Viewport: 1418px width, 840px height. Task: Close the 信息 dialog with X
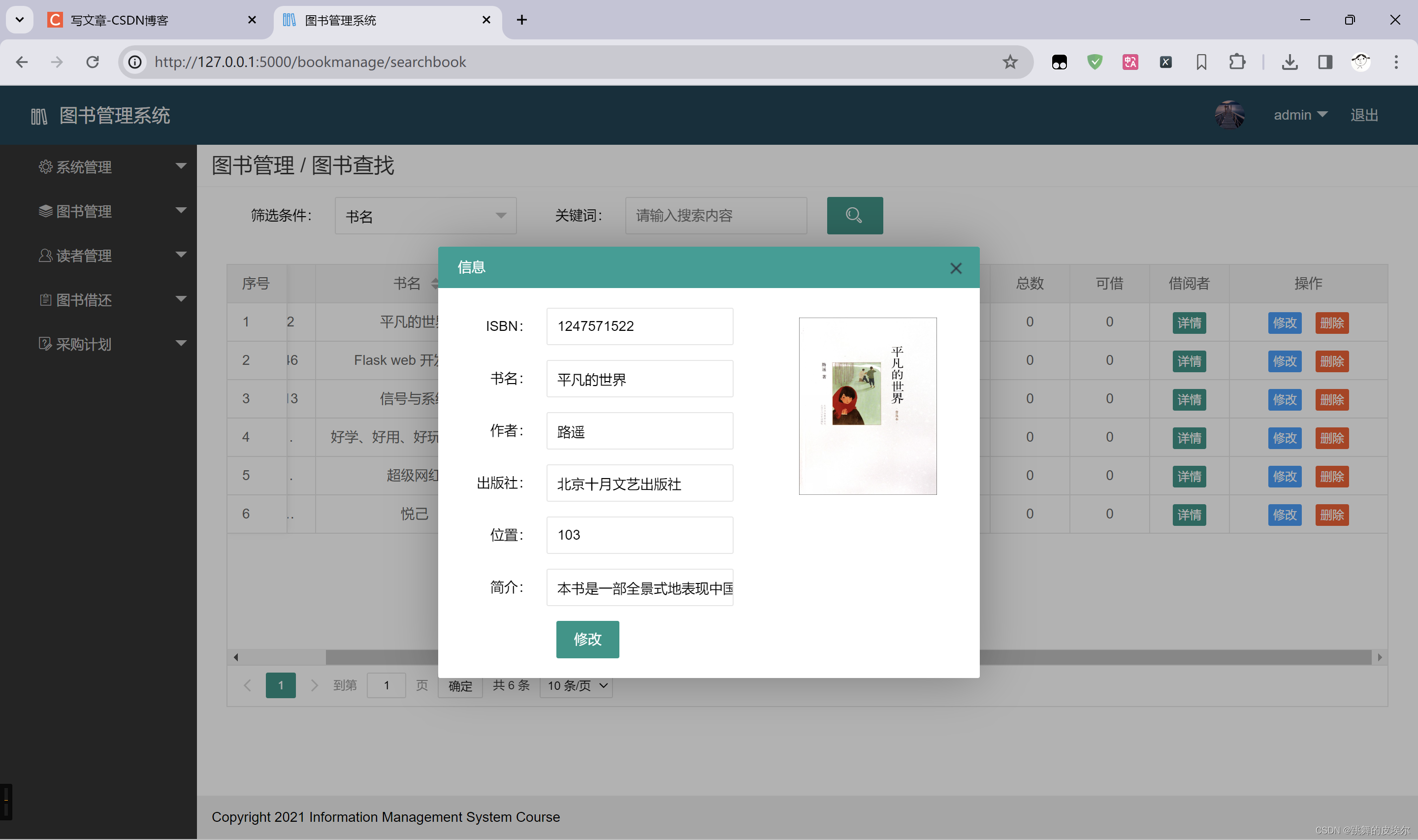[956, 268]
